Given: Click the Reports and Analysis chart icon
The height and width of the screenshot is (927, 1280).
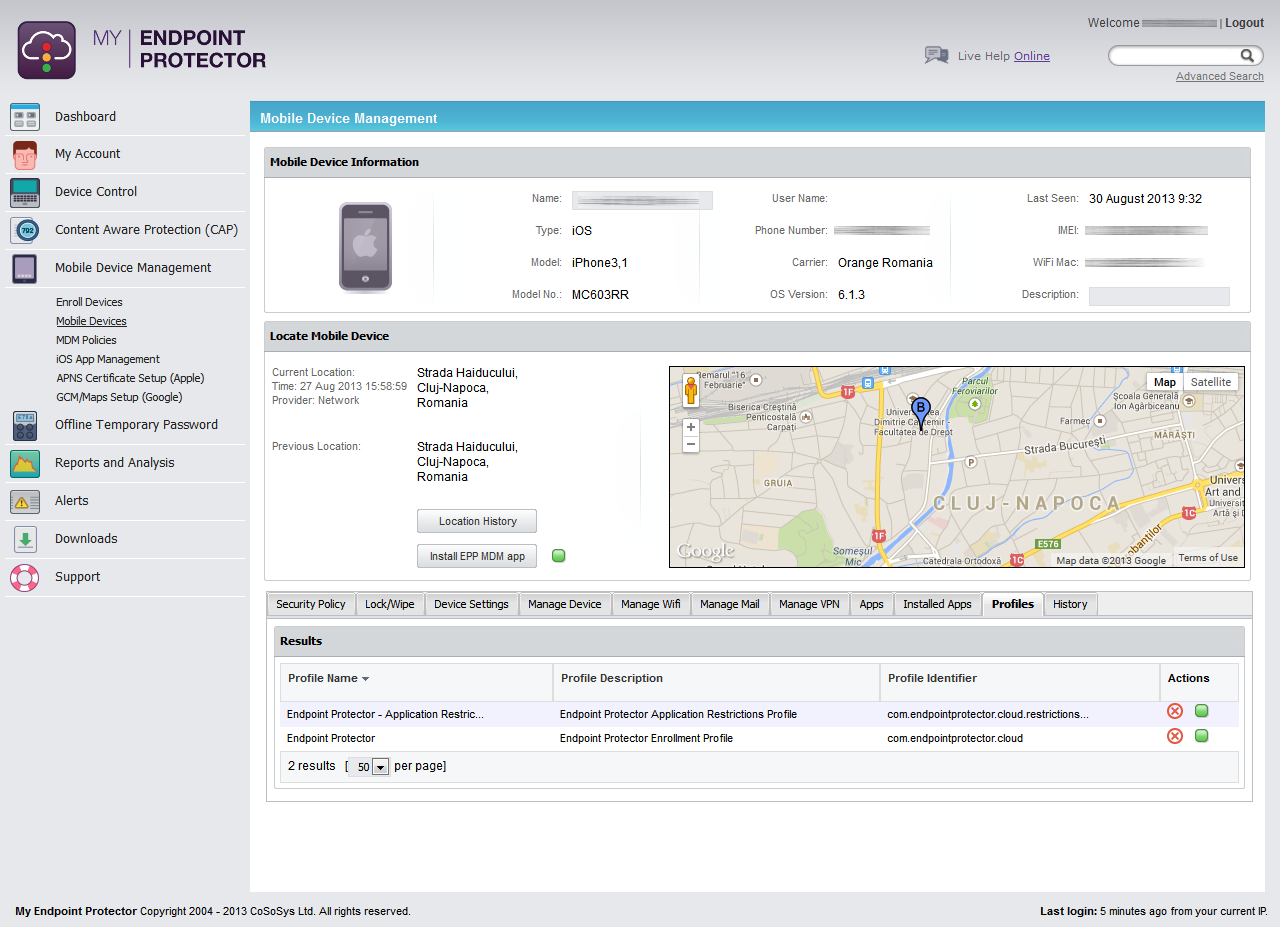Looking at the screenshot, I should pyautogui.click(x=25, y=463).
